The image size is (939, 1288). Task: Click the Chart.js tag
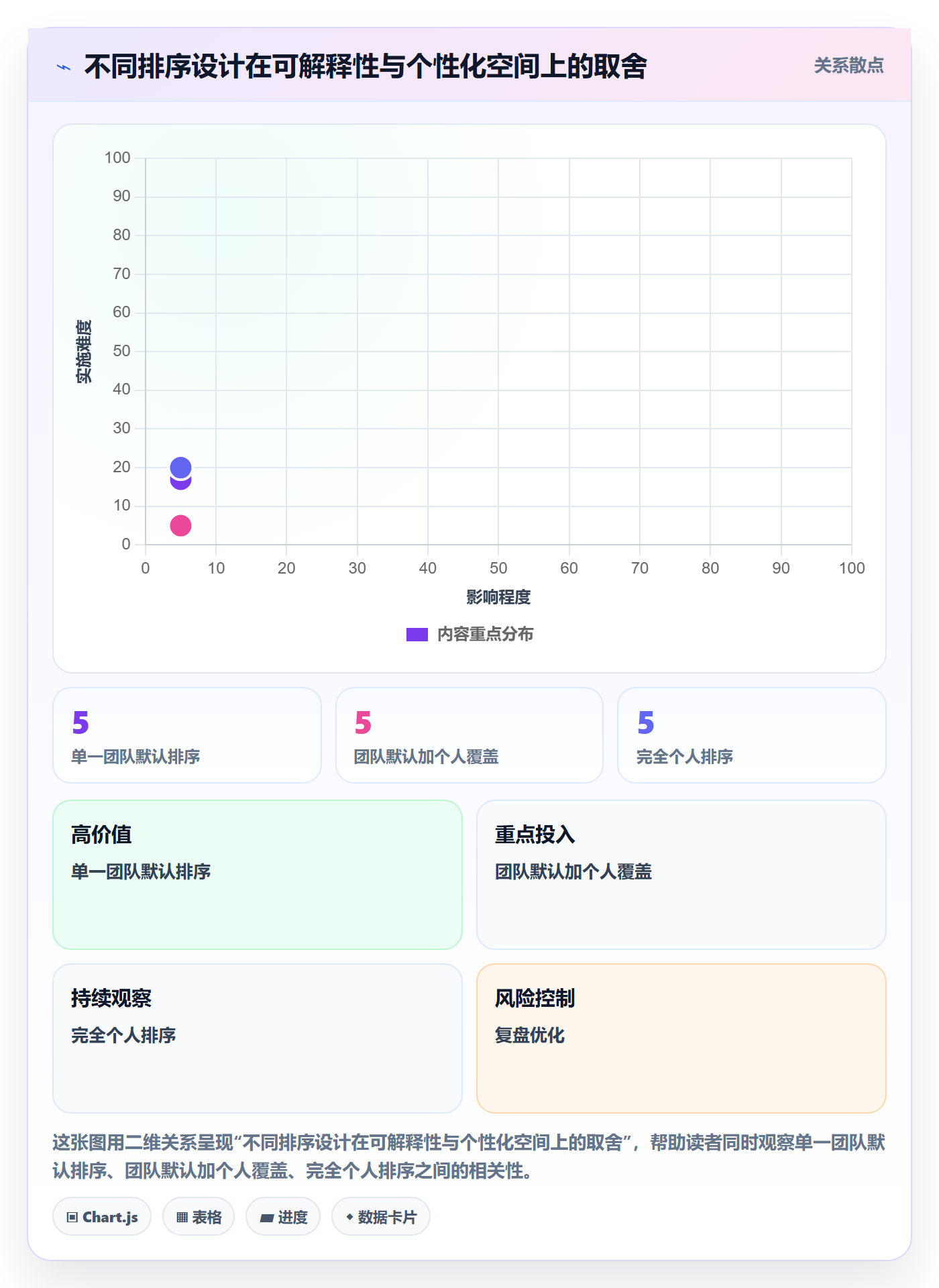pyautogui.click(x=102, y=1217)
